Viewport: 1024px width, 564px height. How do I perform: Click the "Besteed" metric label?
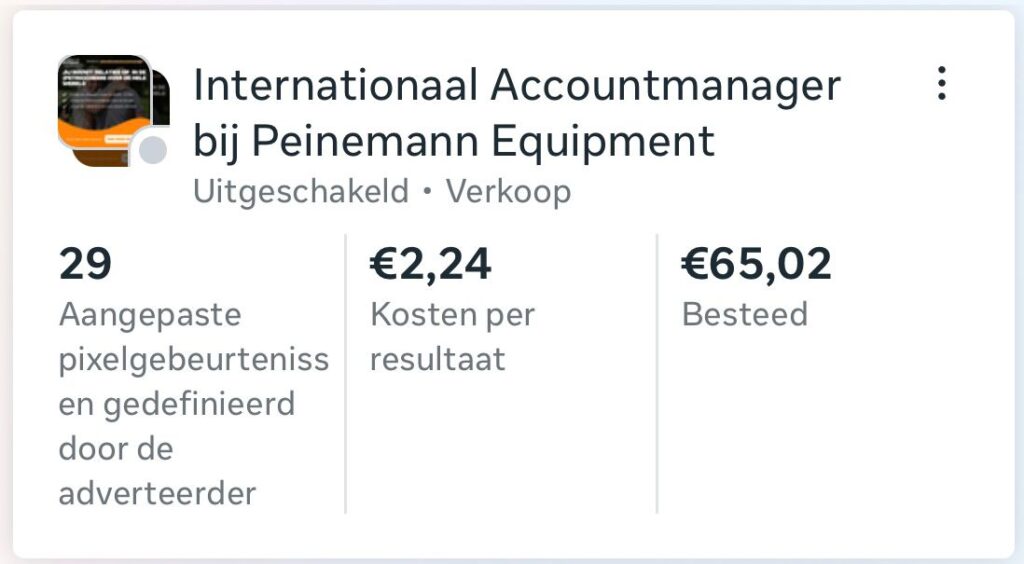point(744,315)
